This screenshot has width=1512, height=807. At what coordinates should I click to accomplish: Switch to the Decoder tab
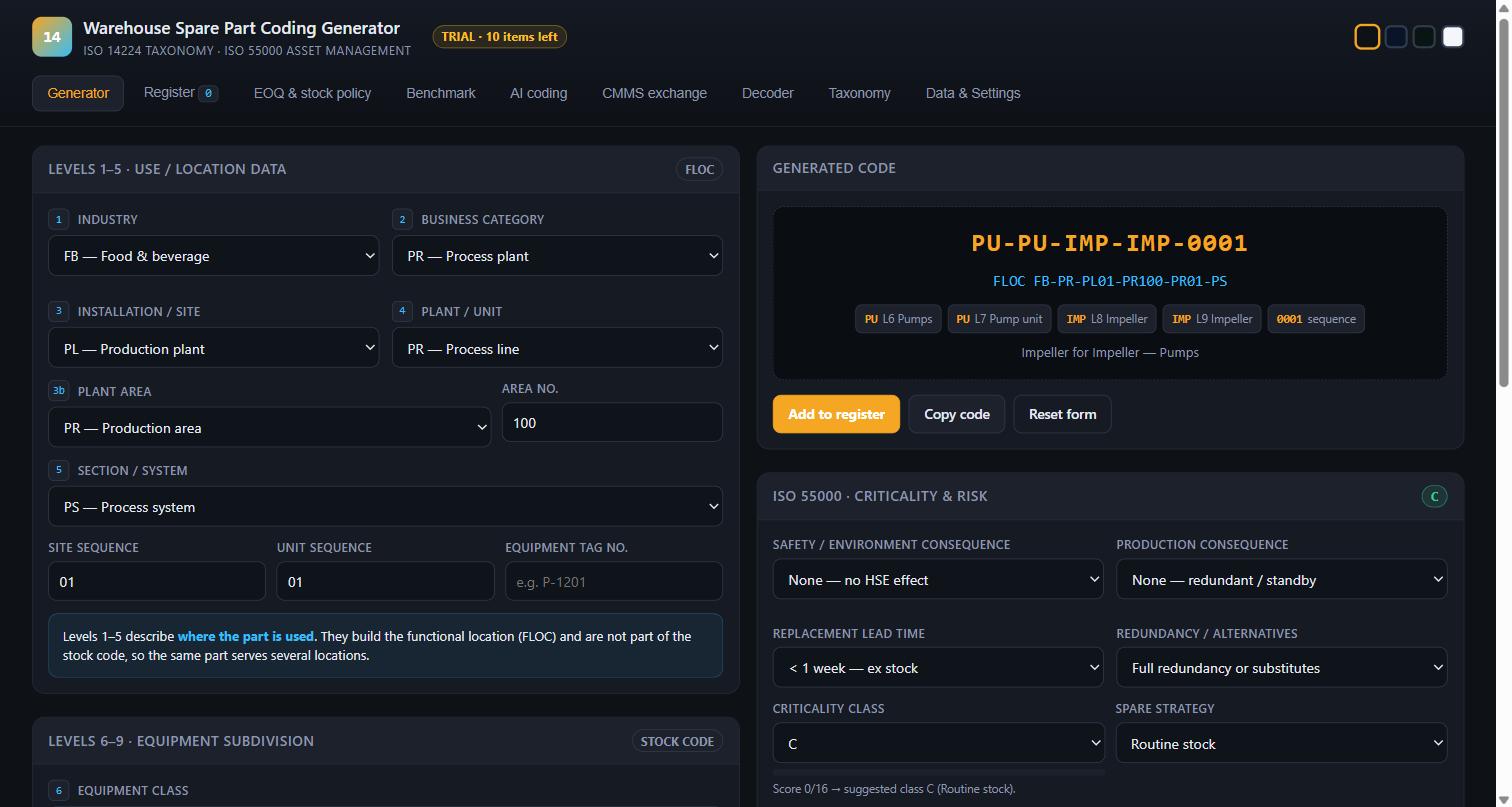768,93
